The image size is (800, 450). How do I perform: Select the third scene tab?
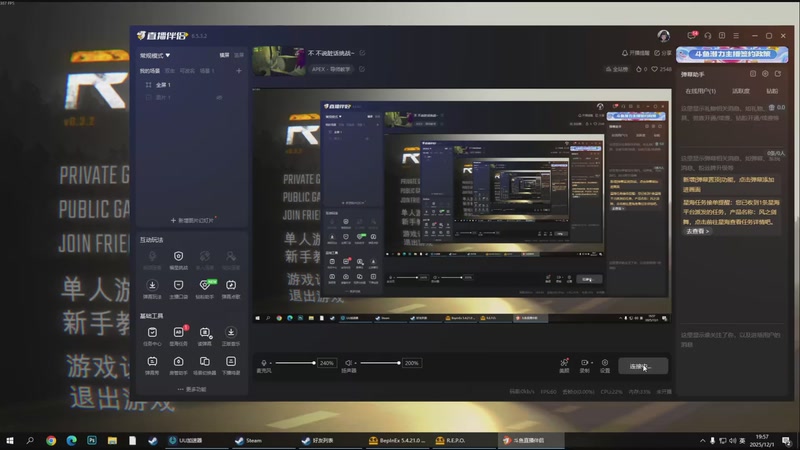click(187, 71)
